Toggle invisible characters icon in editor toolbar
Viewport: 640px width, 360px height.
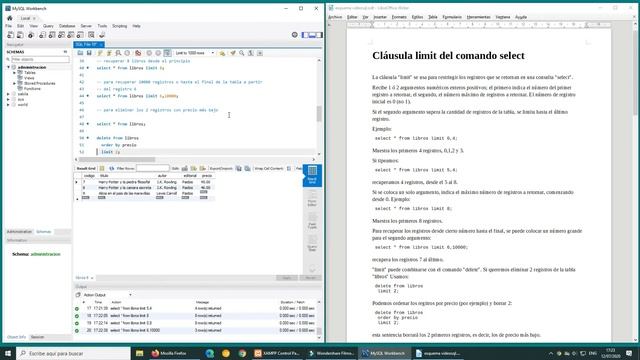tap(251, 53)
